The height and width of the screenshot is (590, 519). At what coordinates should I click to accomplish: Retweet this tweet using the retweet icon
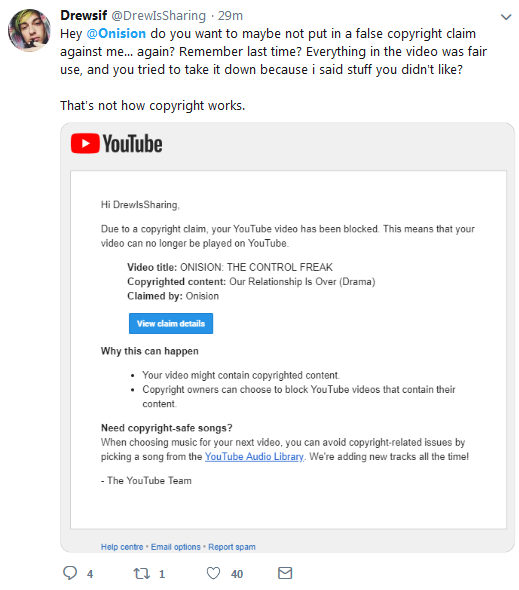pyautogui.click(x=142, y=574)
